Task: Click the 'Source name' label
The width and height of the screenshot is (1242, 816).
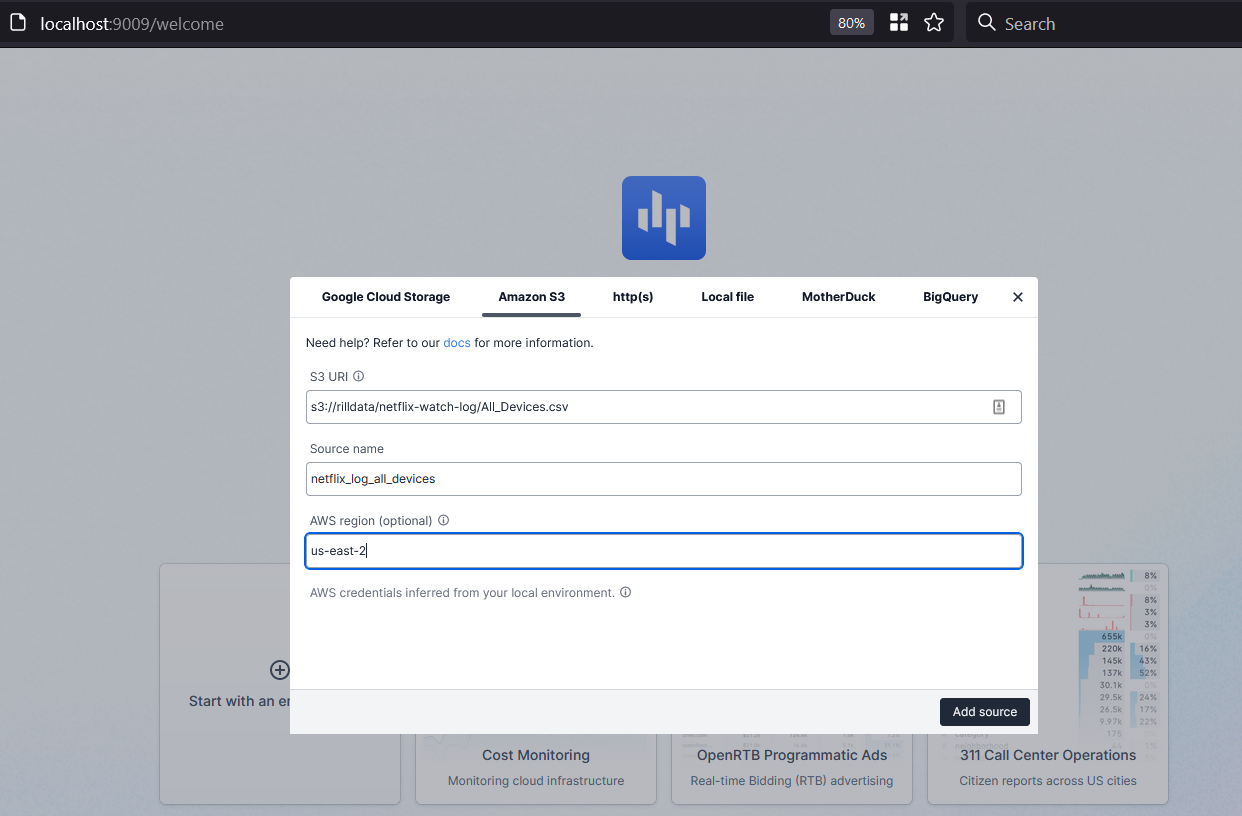Action: pyautogui.click(x=347, y=449)
